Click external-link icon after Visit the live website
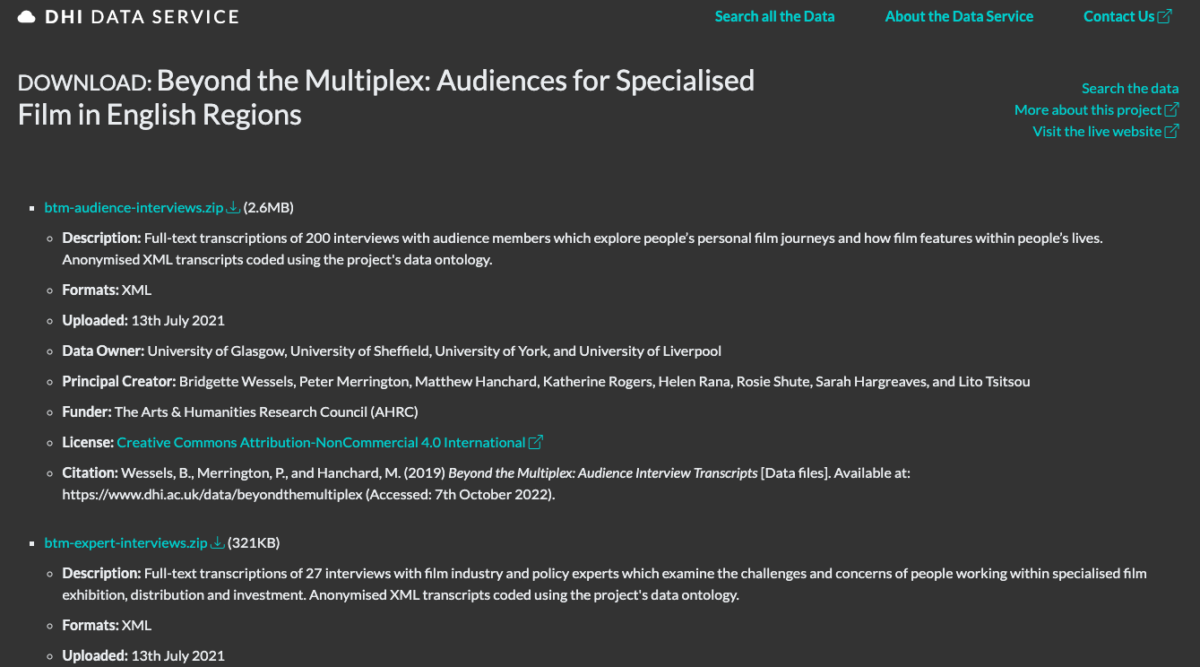The width and height of the screenshot is (1200, 667). [1172, 131]
